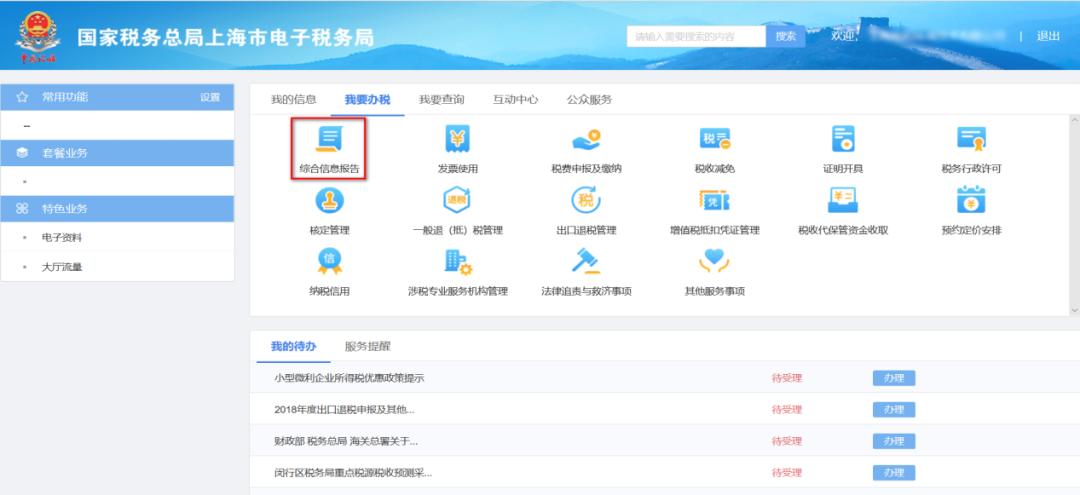The width and height of the screenshot is (1080, 495).
Task: Open 大厅流量 in the sidebar
Action: [x=62, y=267]
